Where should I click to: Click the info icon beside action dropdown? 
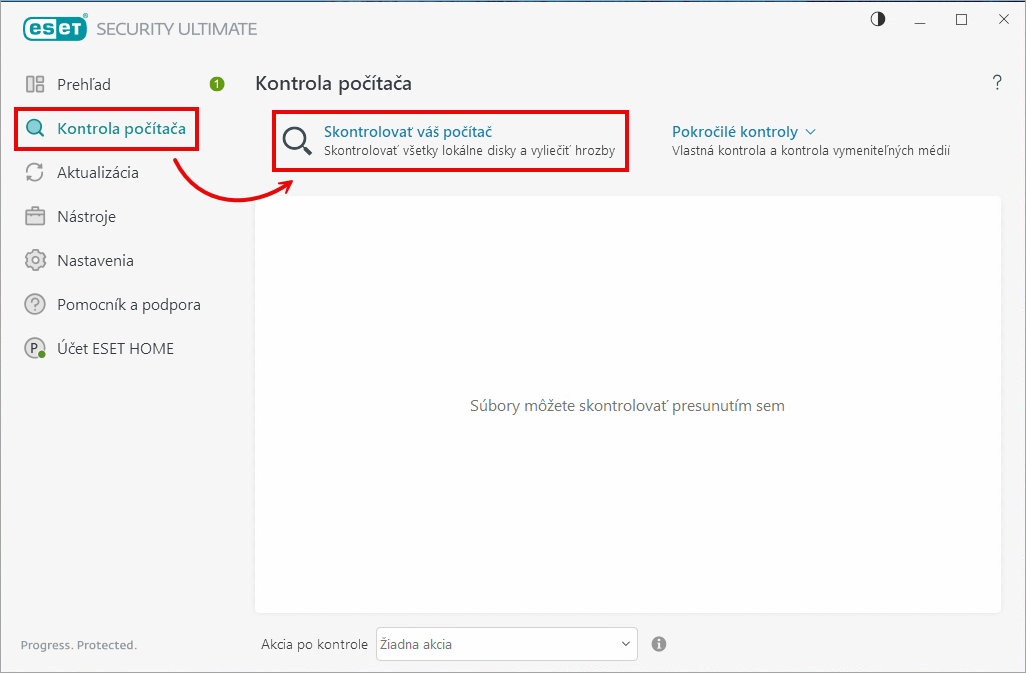tap(659, 644)
